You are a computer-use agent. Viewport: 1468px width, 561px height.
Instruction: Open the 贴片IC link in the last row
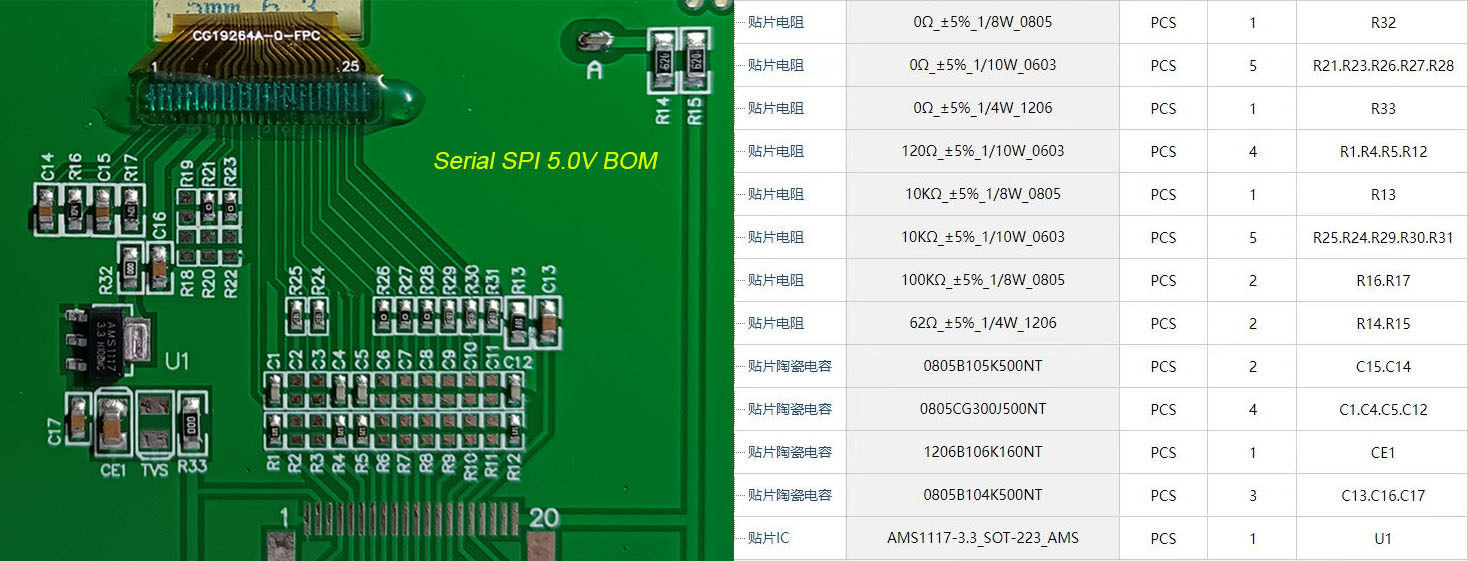[768, 538]
